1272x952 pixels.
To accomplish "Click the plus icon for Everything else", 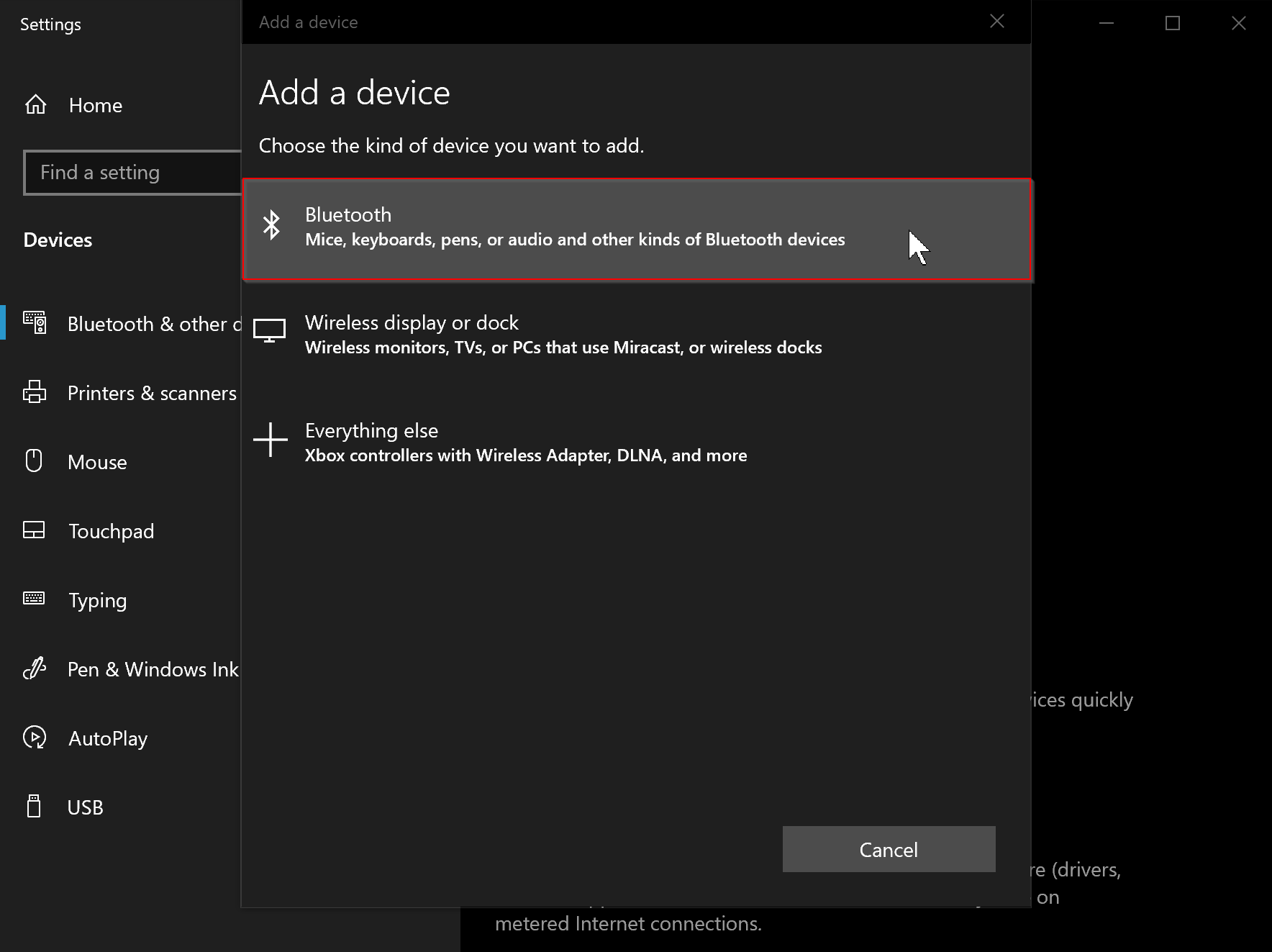I will tap(271, 440).
